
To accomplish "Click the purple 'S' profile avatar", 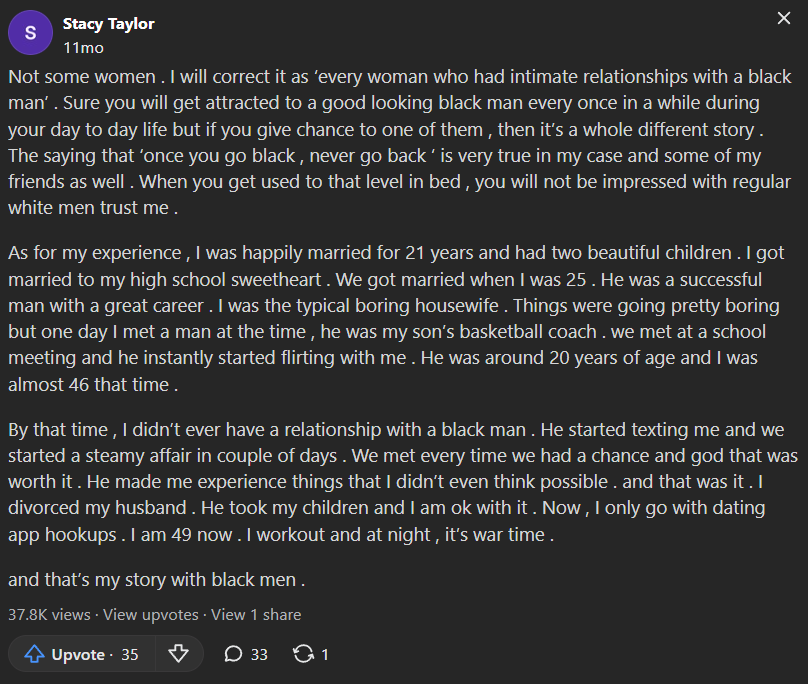I will [30, 32].
